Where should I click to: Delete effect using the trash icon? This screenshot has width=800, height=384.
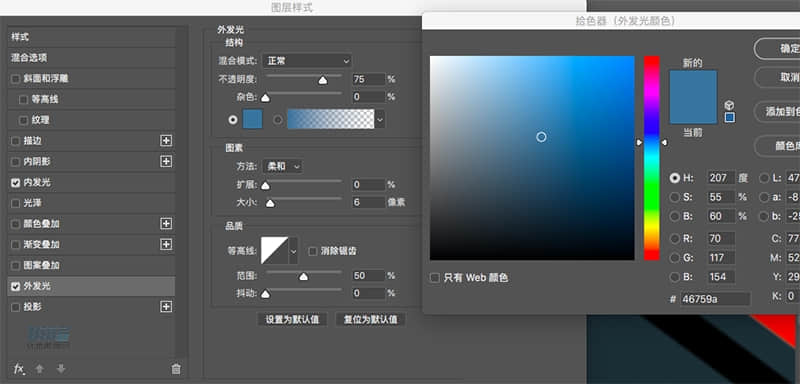pos(176,369)
